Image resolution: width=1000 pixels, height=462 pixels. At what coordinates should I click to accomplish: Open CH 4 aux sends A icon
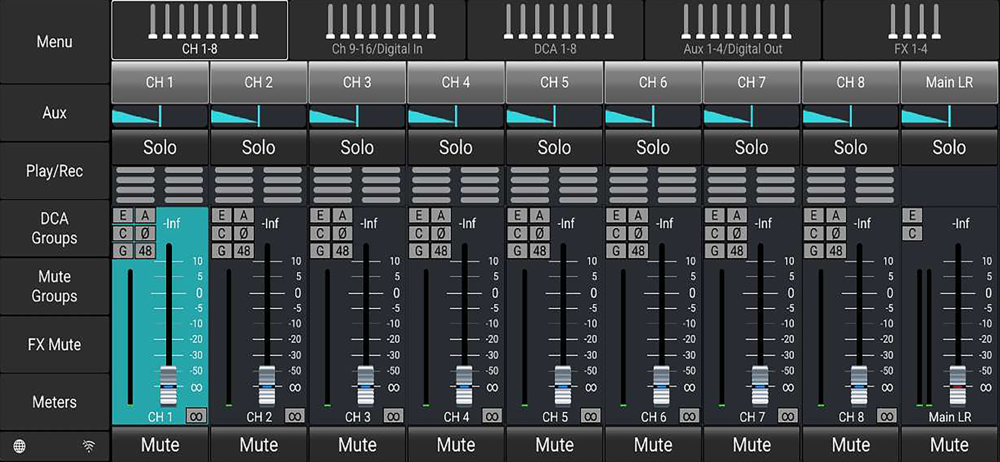tap(441, 216)
